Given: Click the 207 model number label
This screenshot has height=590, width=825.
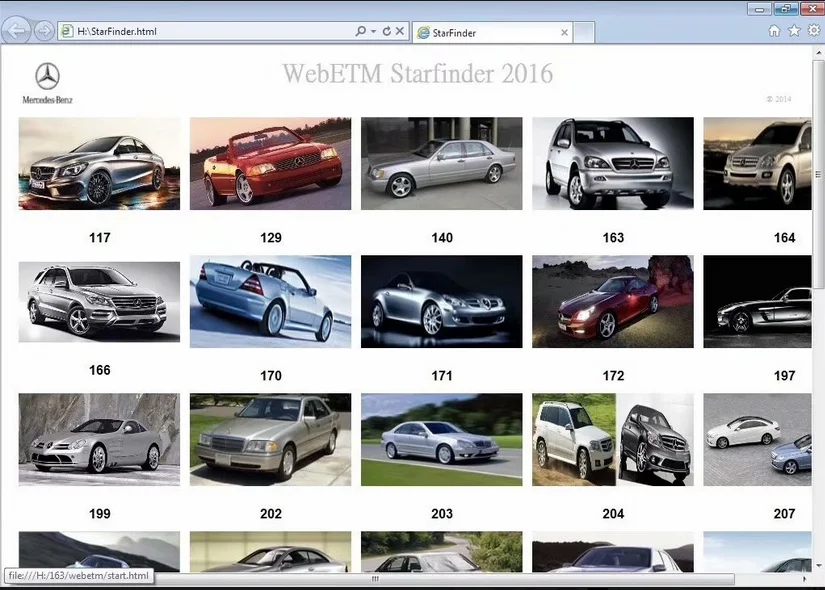Looking at the screenshot, I should point(784,514).
